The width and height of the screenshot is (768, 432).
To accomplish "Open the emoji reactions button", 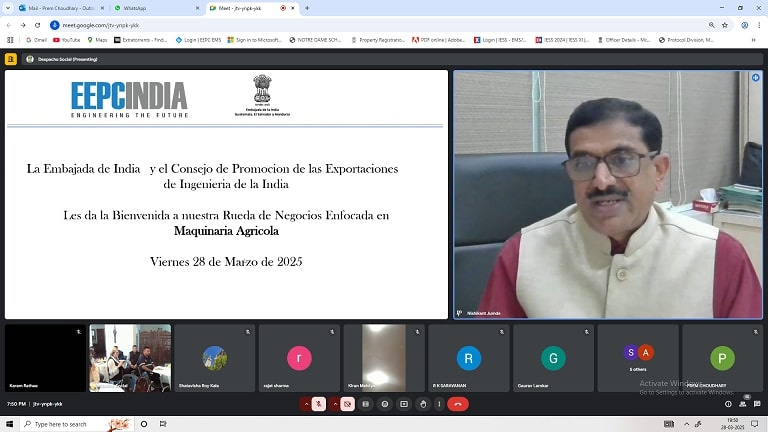I will click(x=385, y=404).
